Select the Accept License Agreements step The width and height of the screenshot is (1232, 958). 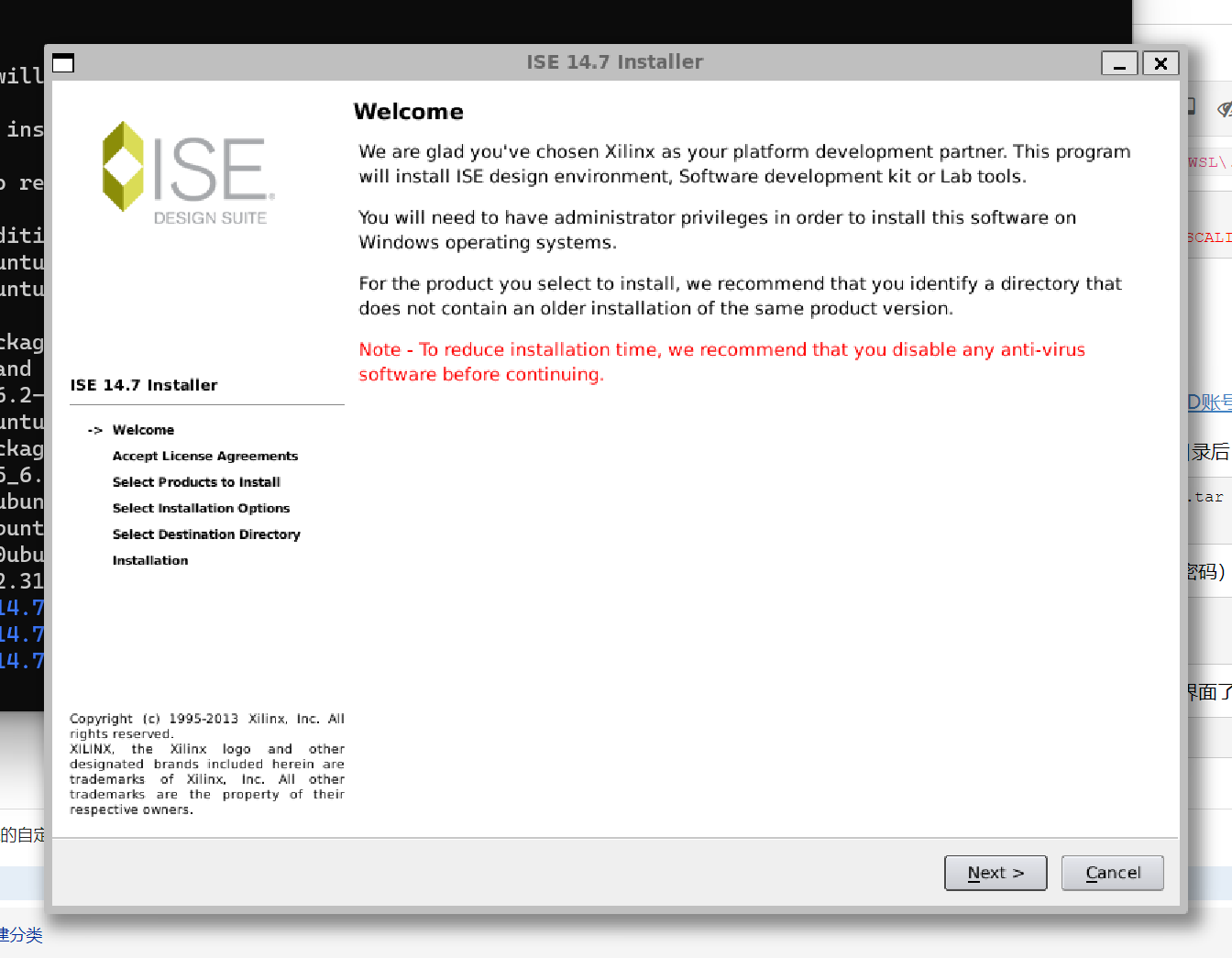[204, 456]
